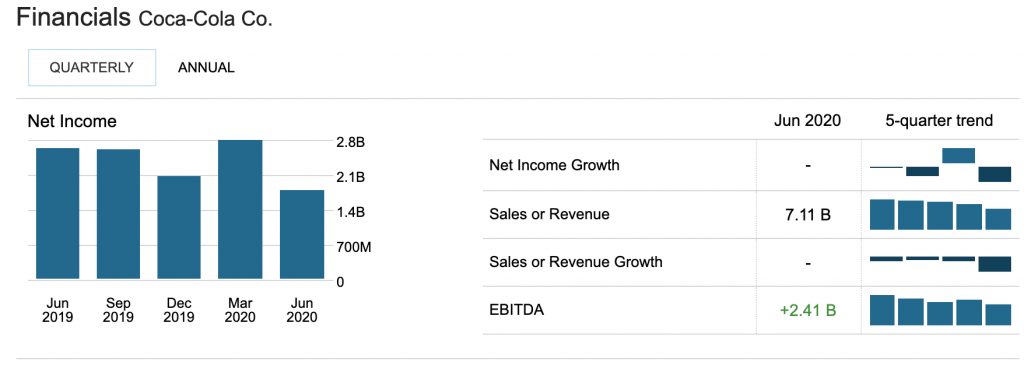Switch to the ANNUAL tab
Viewport: 1024px width, 365px height.
coord(206,67)
